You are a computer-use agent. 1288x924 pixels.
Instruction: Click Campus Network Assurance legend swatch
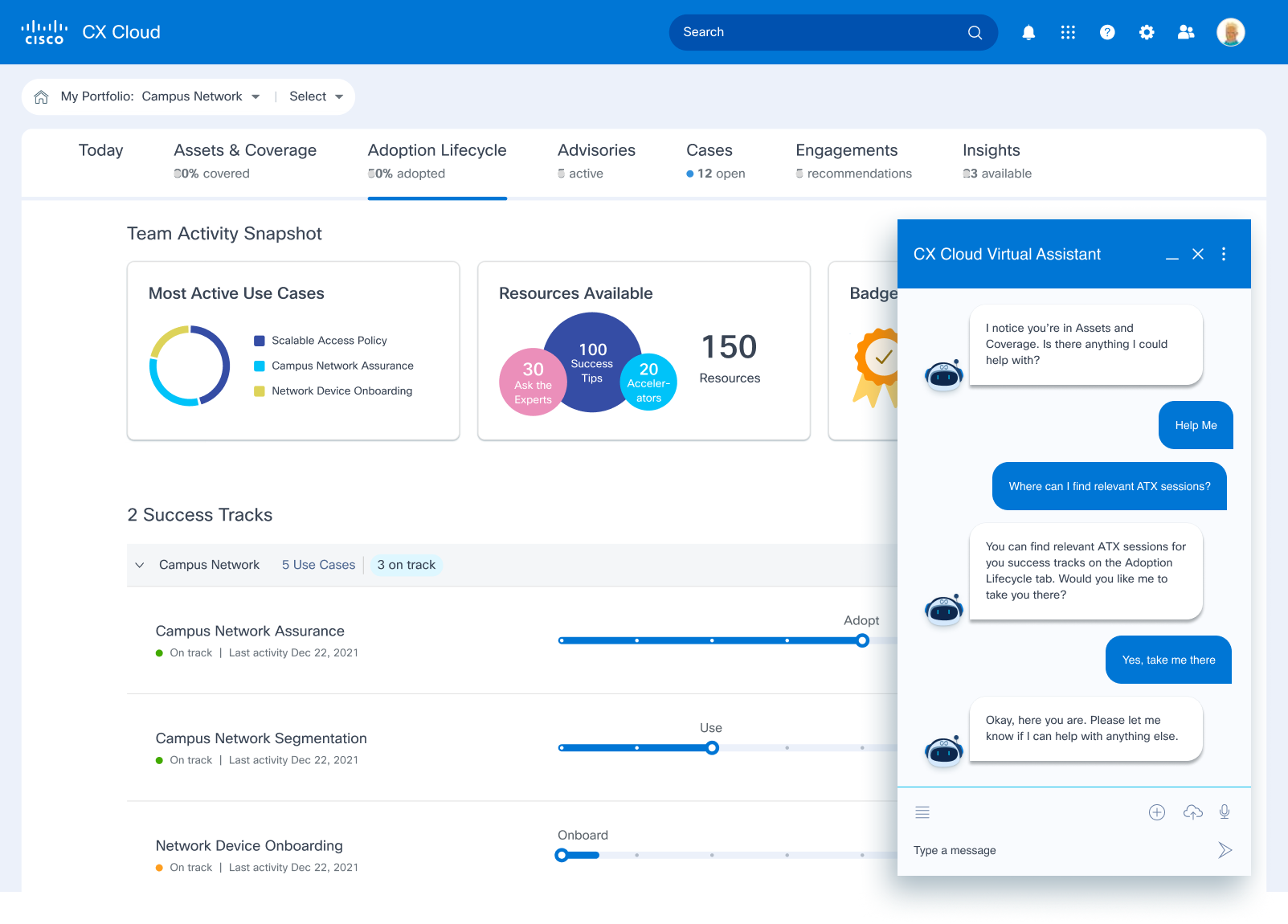[x=260, y=366]
